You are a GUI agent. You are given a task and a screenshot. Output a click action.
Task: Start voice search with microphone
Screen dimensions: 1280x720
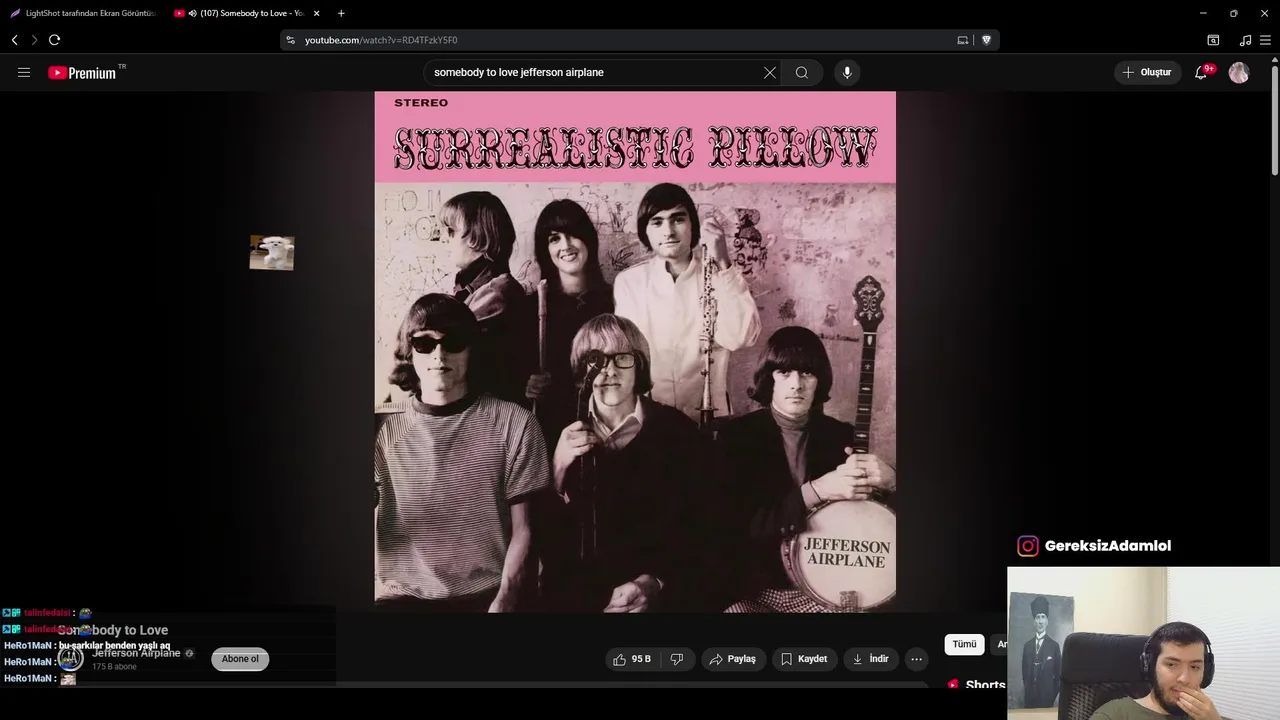tap(847, 72)
